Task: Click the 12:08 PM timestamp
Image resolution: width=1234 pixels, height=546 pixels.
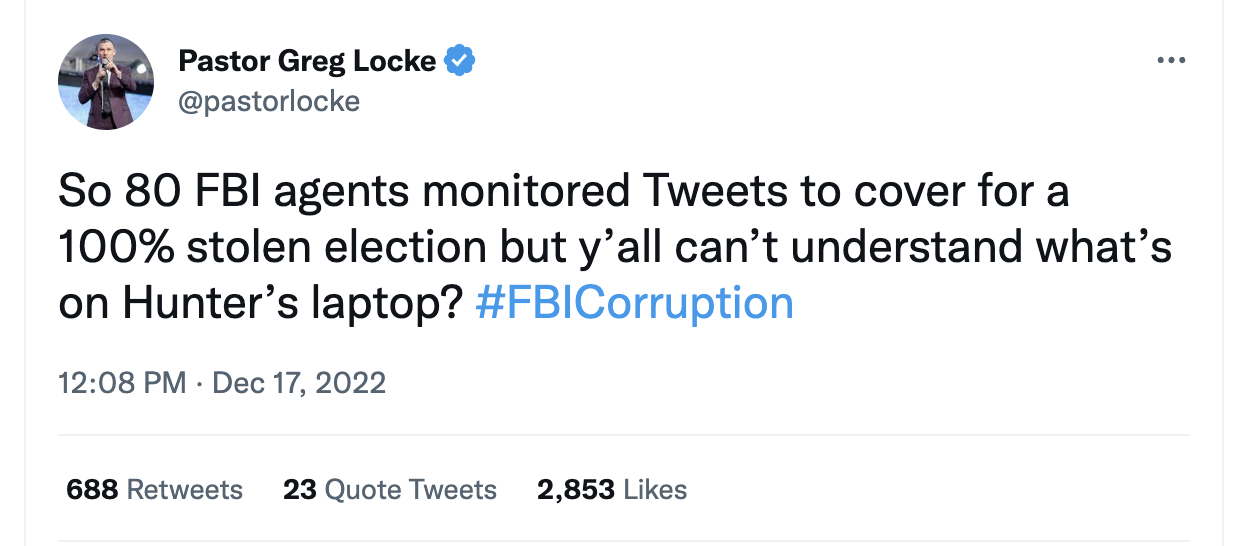Action: pyautogui.click(x=122, y=383)
